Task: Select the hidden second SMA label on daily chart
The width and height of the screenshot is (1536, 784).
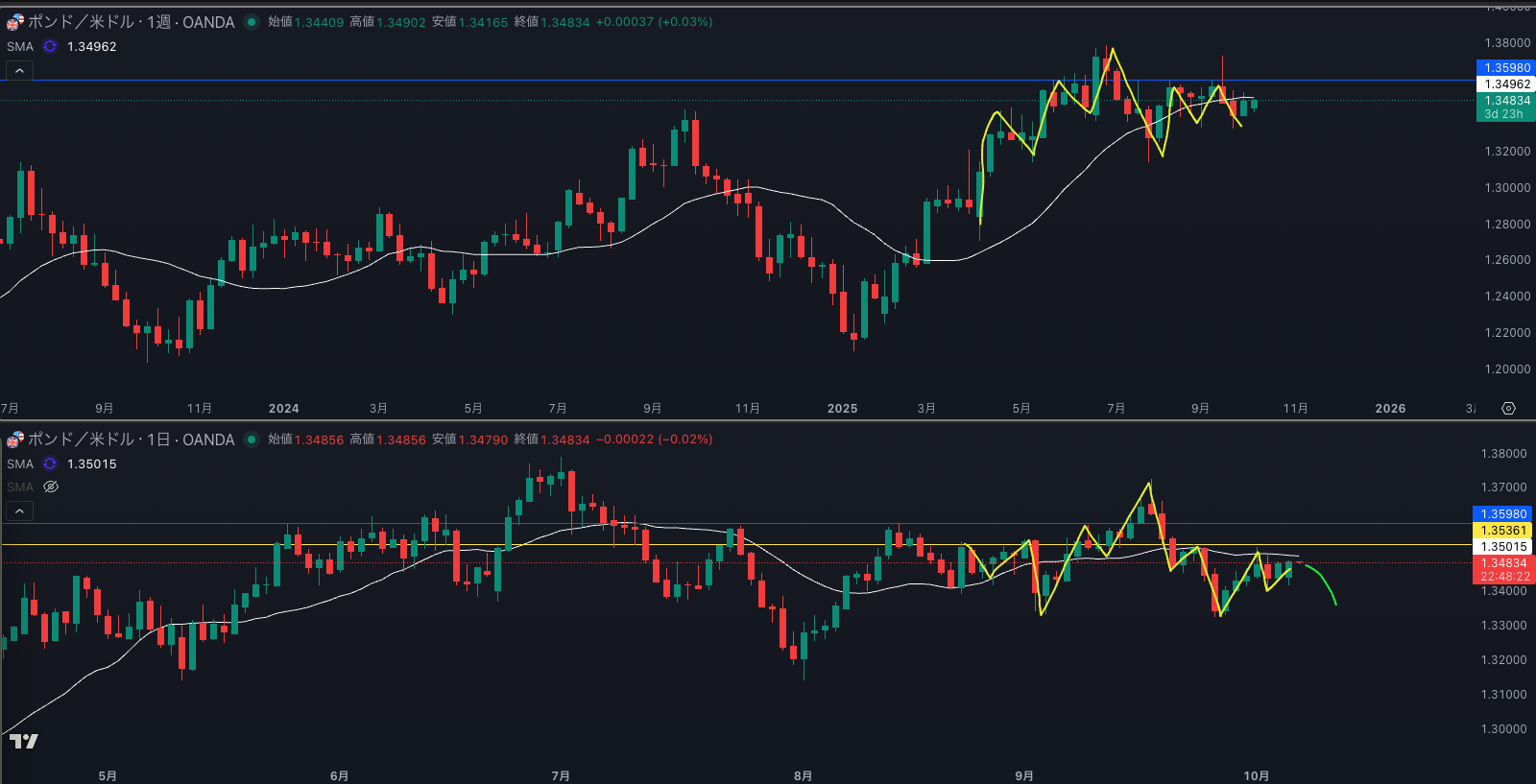Action: click(20, 487)
